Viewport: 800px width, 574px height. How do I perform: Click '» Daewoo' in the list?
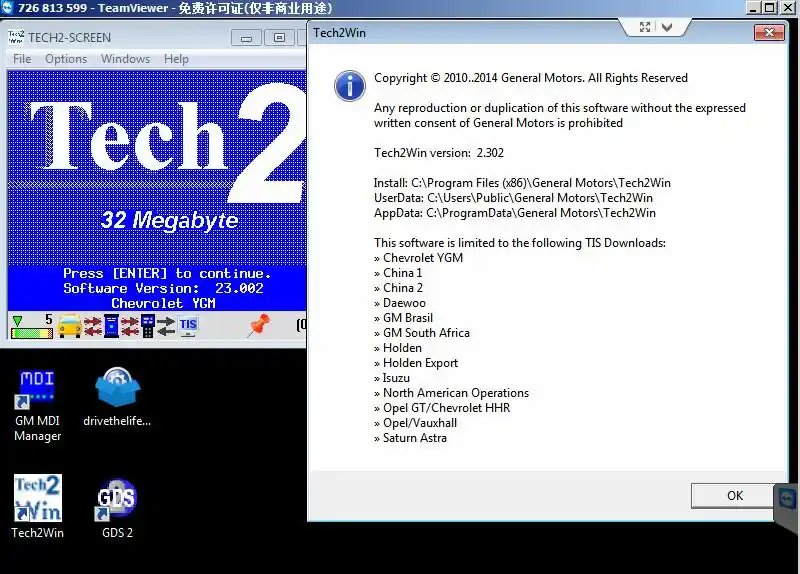400,303
